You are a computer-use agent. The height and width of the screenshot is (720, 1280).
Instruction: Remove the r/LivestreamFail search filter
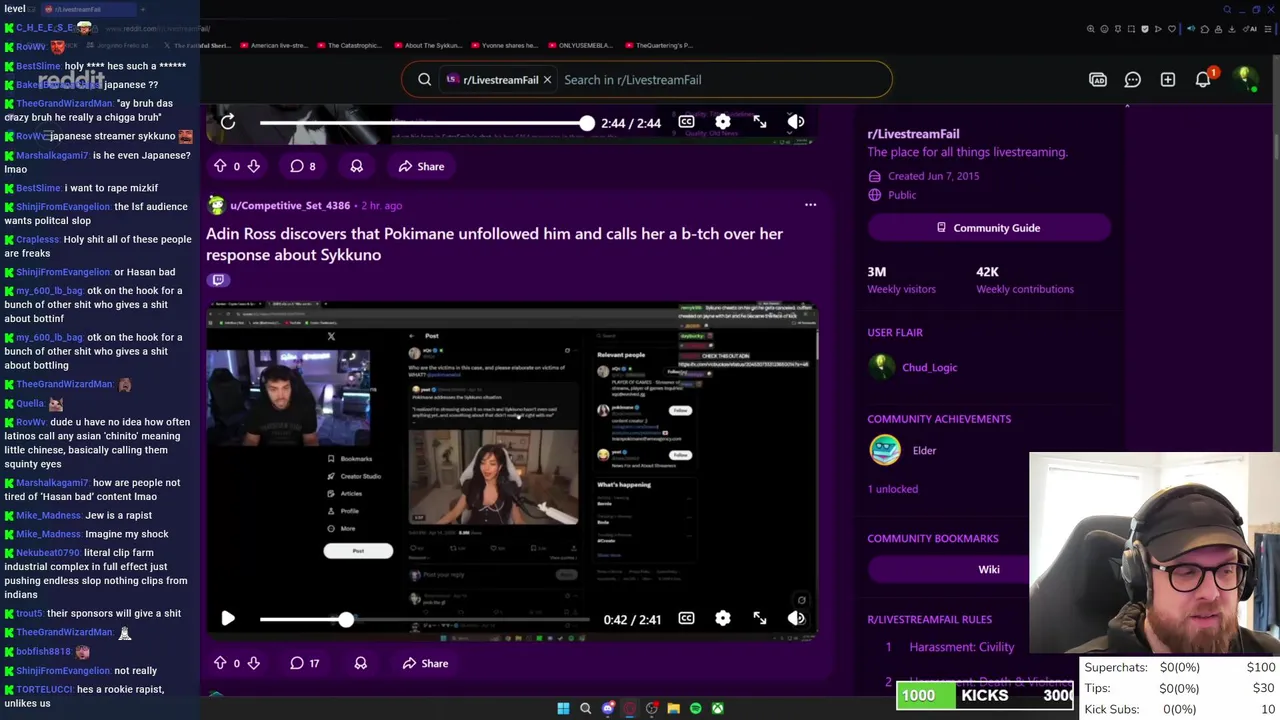(547, 80)
